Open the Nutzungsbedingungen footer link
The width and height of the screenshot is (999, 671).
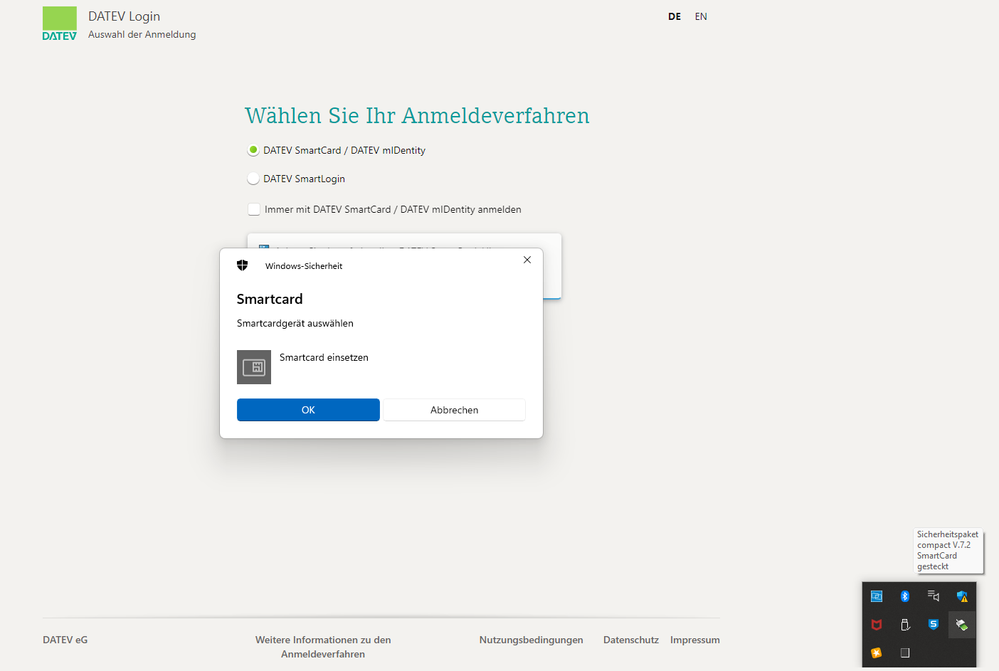(531, 640)
